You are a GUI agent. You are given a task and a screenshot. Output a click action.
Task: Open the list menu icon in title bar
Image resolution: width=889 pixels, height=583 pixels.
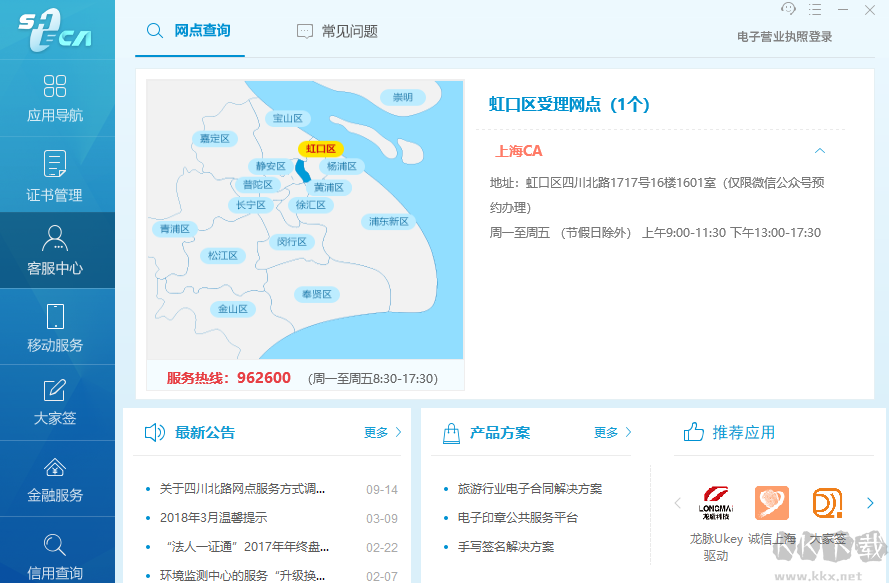coord(815,9)
